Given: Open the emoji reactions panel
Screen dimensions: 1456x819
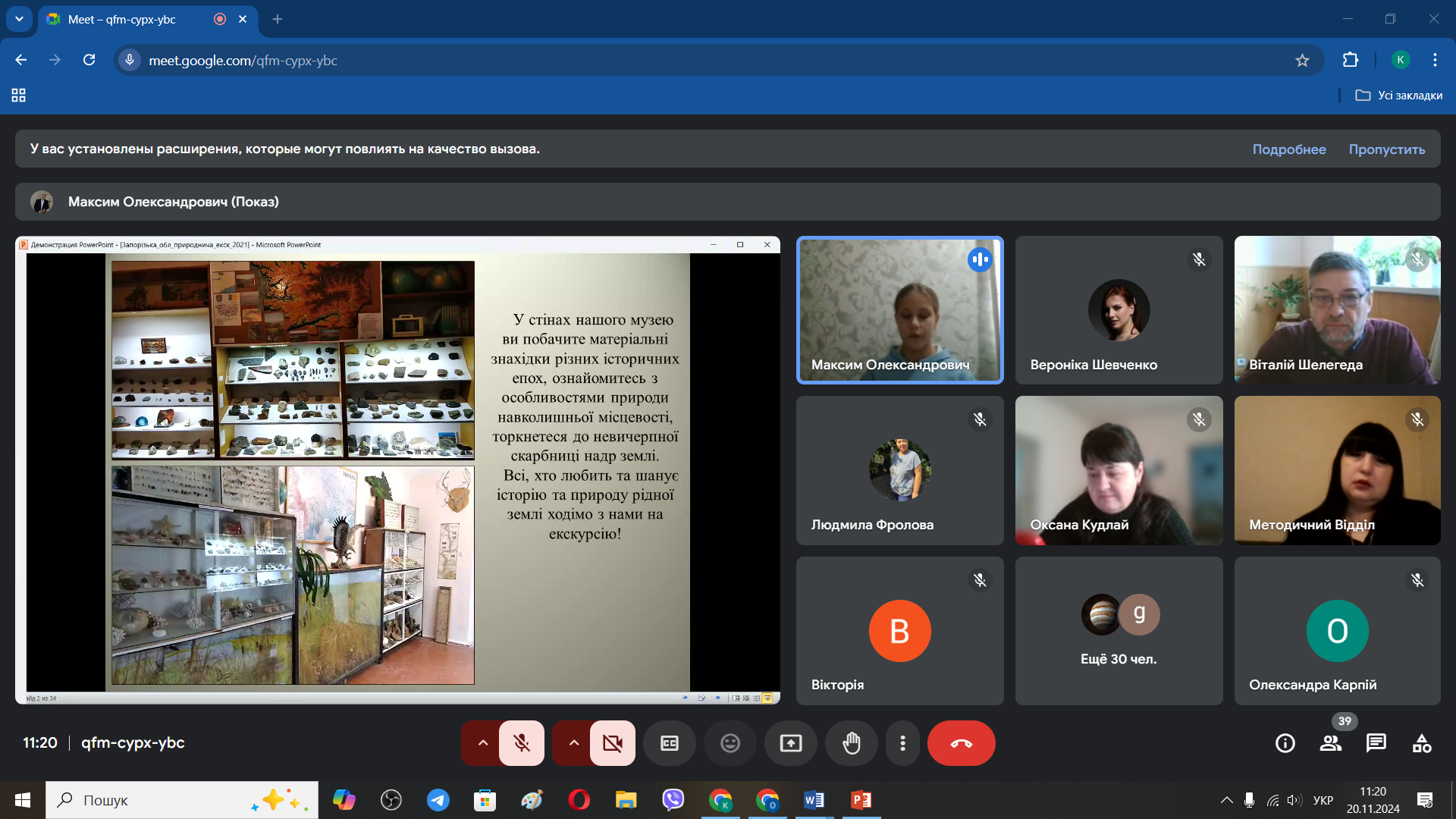Looking at the screenshot, I should (x=730, y=743).
